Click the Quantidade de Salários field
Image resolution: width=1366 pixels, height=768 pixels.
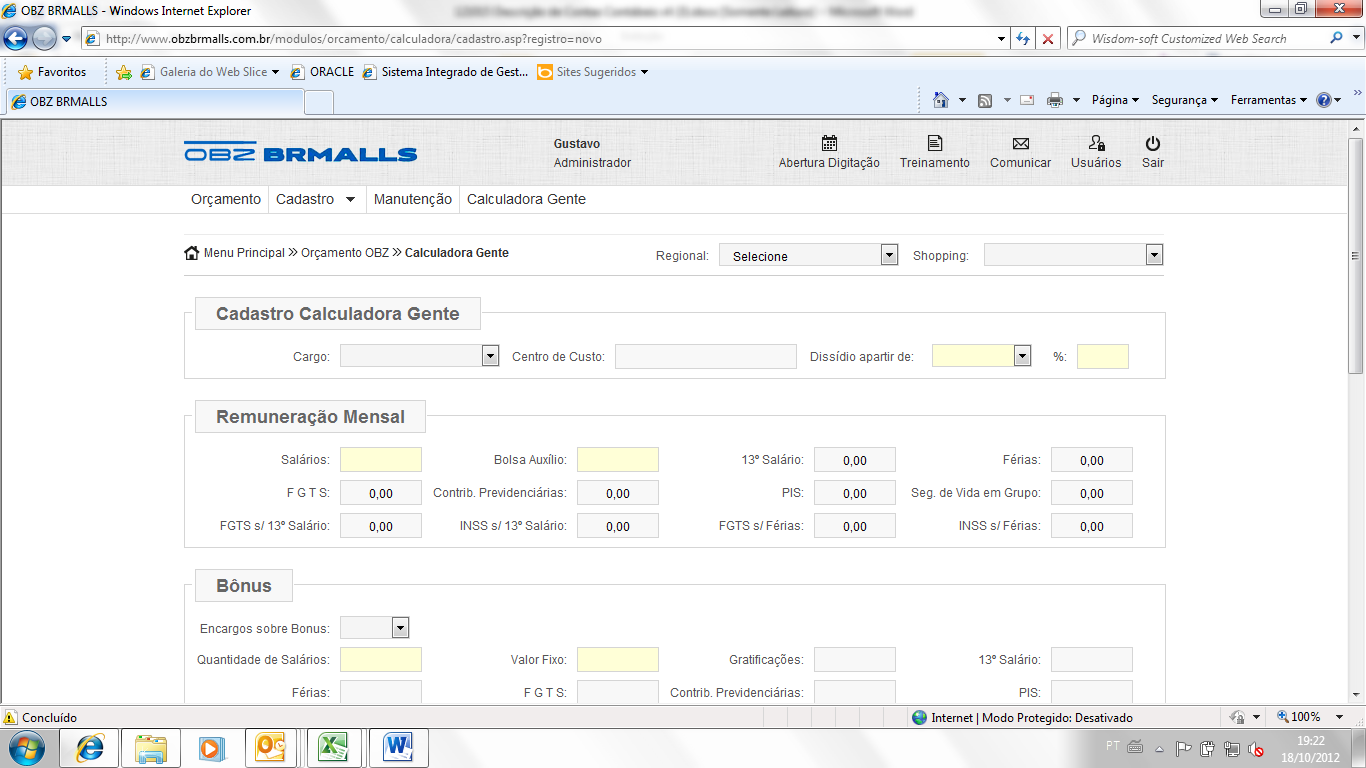click(x=381, y=659)
